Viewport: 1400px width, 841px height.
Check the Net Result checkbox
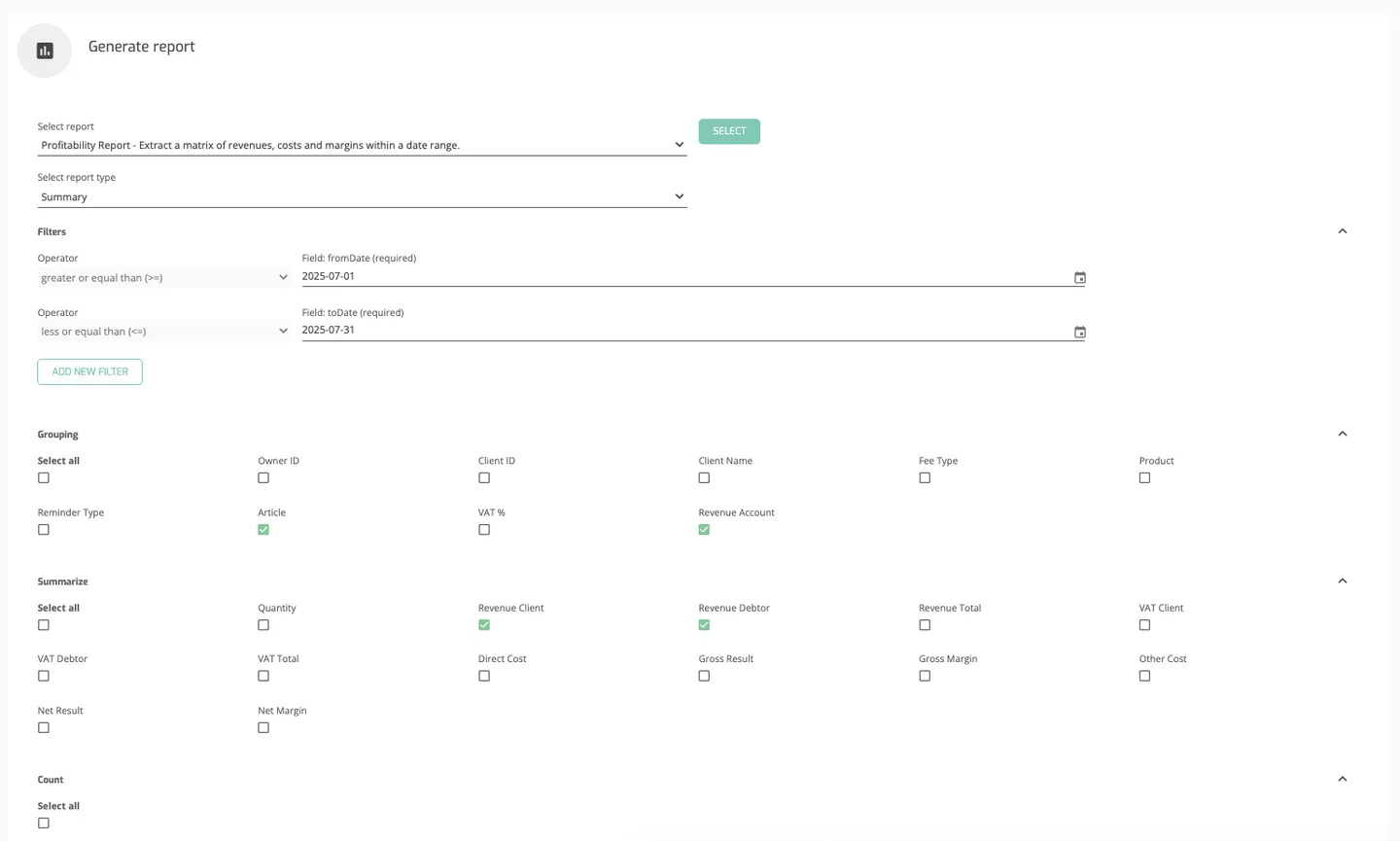[x=44, y=728]
